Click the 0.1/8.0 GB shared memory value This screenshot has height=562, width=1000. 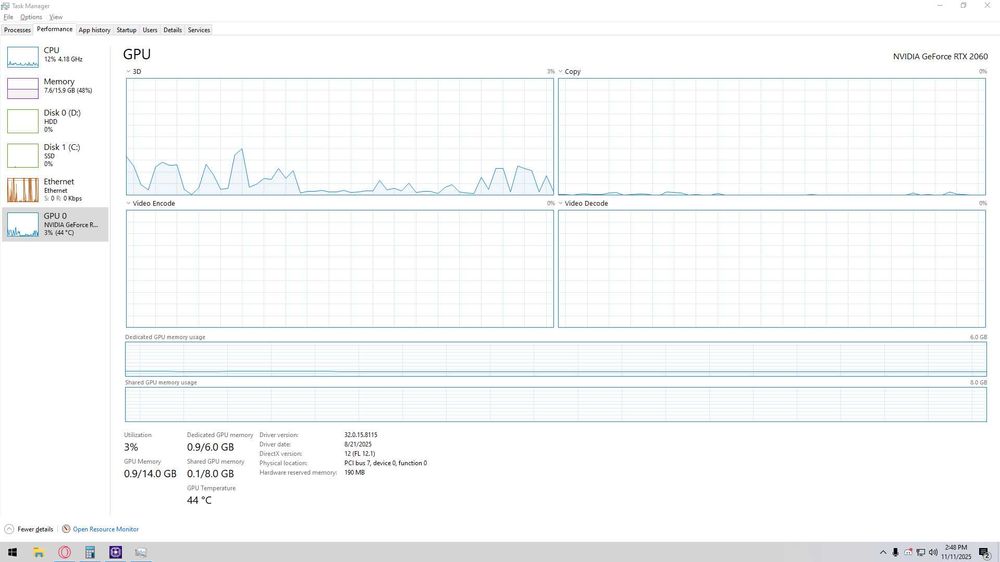point(210,474)
